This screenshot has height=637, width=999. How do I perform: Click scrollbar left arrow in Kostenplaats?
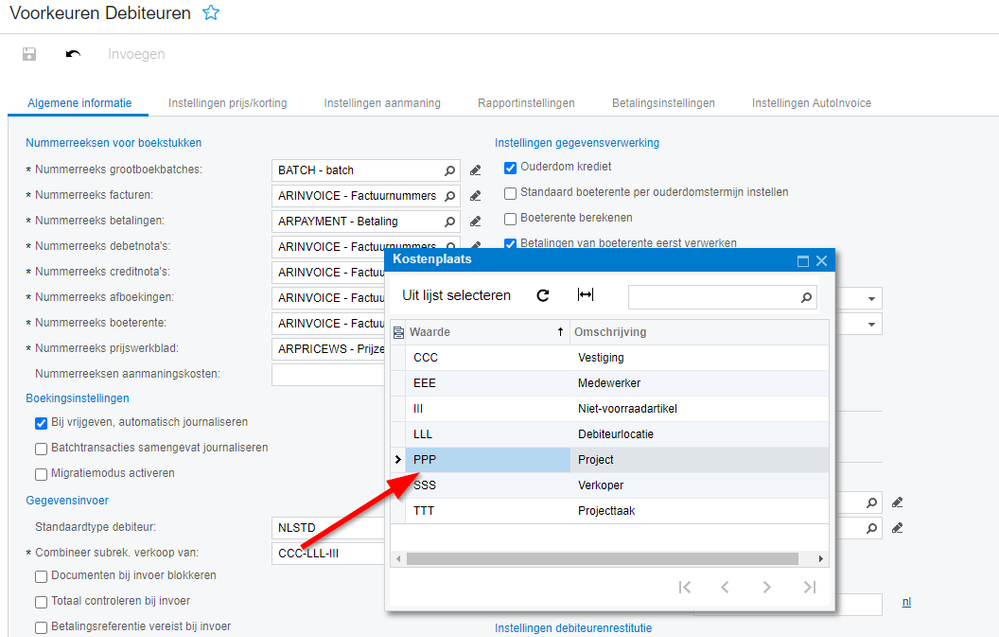coord(399,559)
